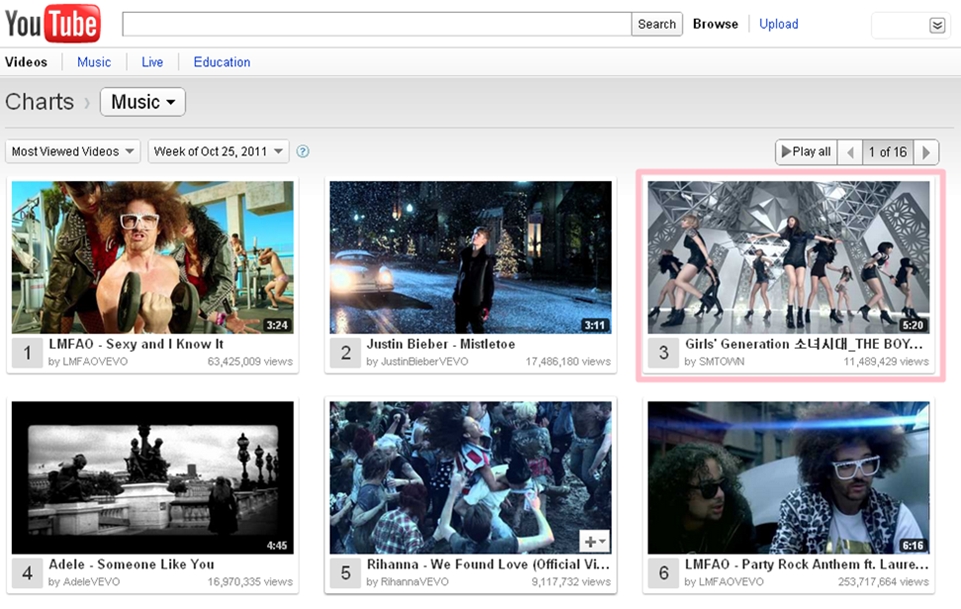Go to previous chart page arrow
The height and width of the screenshot is (609, 961).
(x=850, y=152)
